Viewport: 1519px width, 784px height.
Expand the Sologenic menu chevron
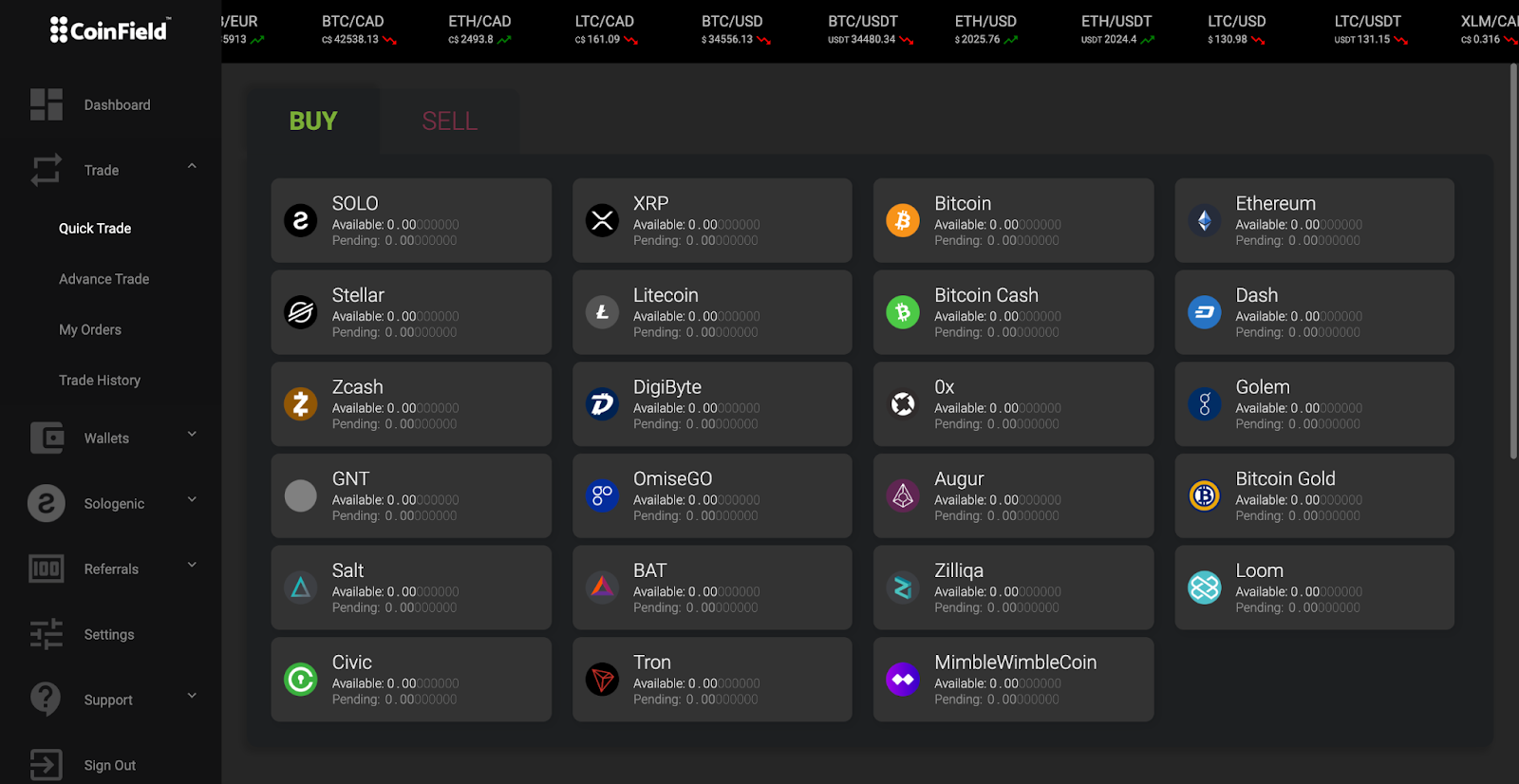192,499
